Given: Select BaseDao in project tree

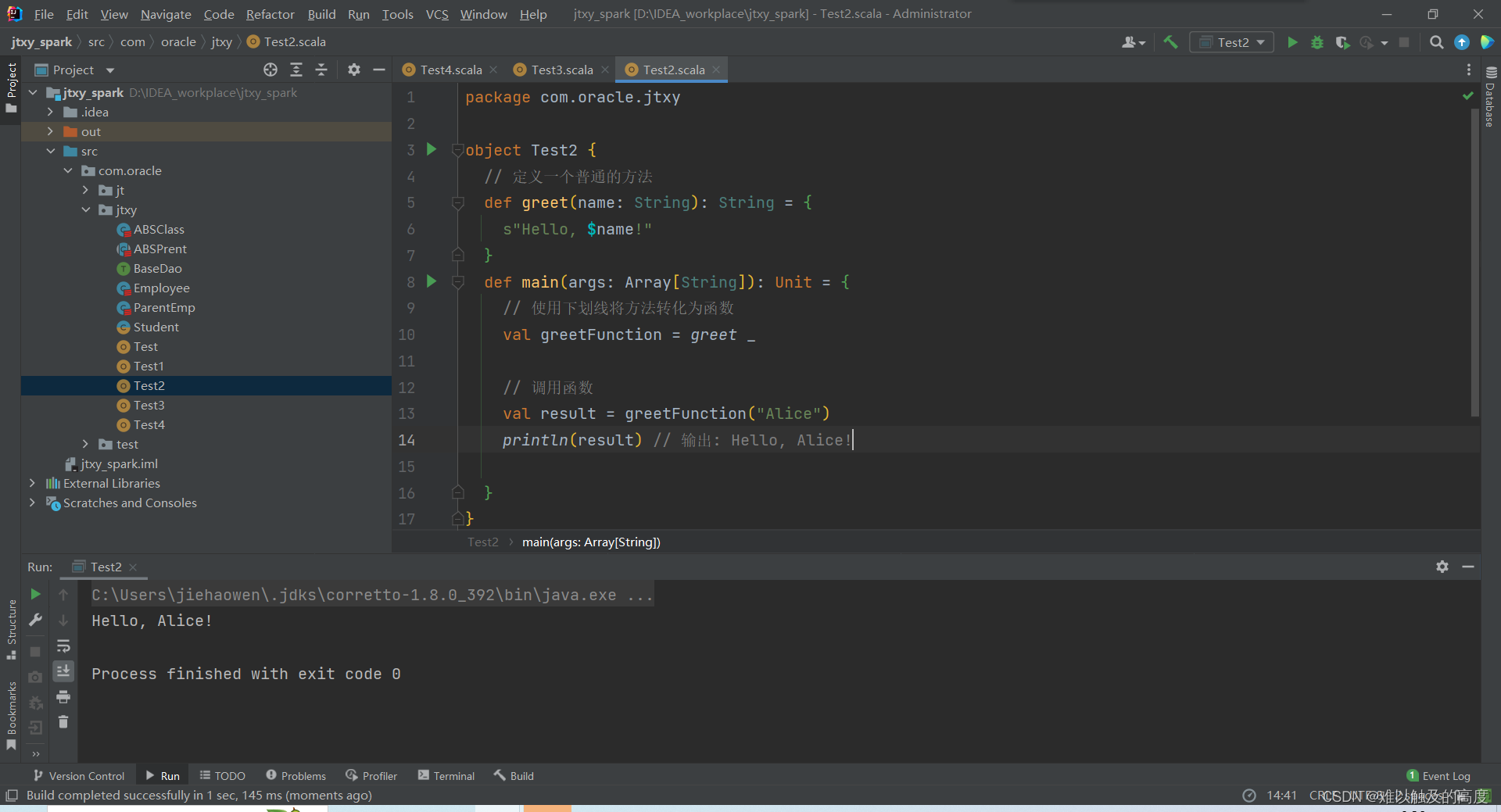Looking at the screenshot, I should (x=157, y=268).
